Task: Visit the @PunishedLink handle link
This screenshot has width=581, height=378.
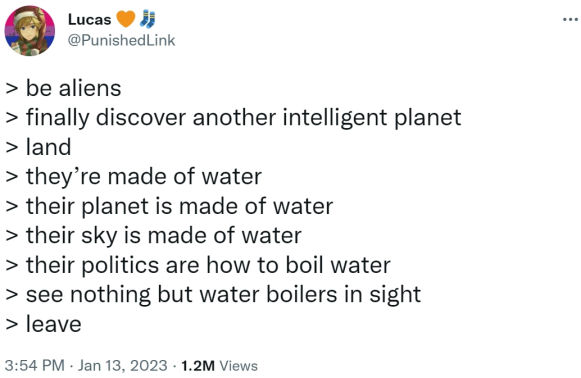Action: [121, 40]
